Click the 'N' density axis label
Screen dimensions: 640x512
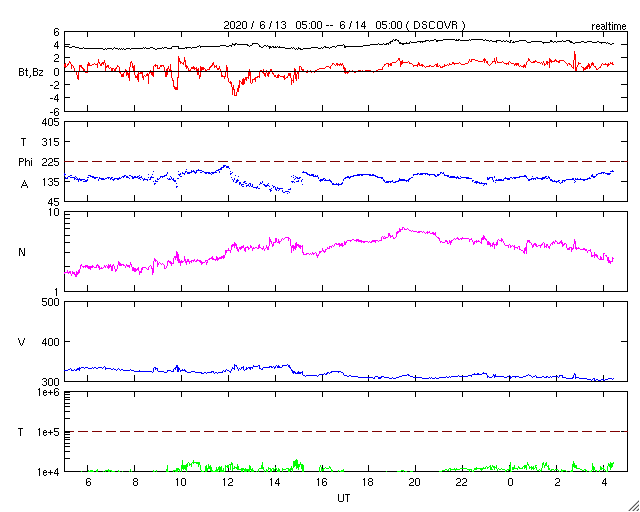(x=22, y=252)
